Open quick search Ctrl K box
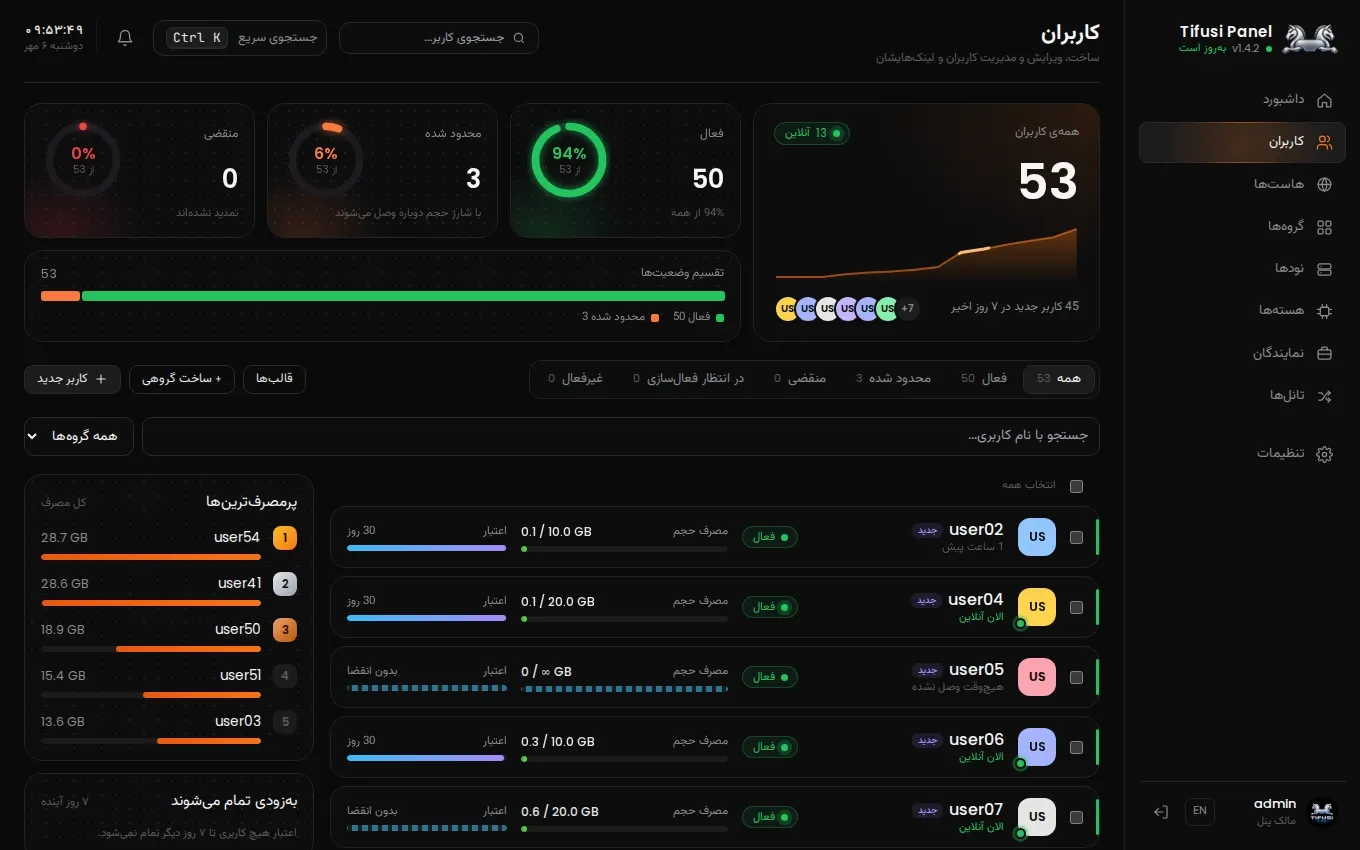This screenshot has width=1360, height=850. coord(239,38)
